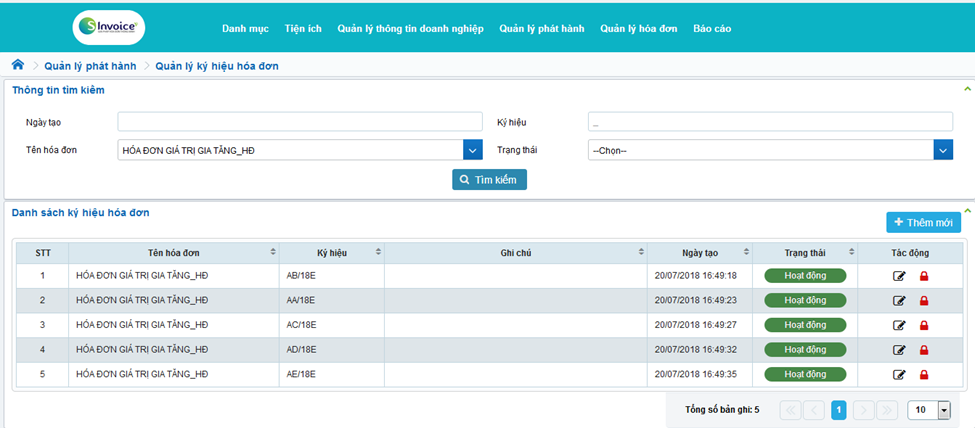Click the red lock icon for AA/18E row
975x428 pixels.
924,300
